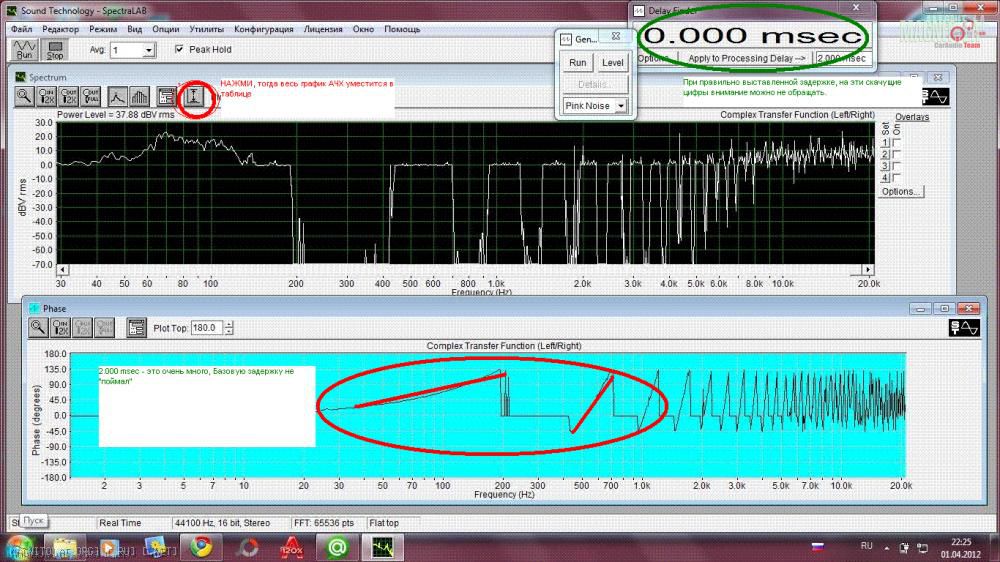The image size is (1000, 562).
Task: Click right arrow of Spectrum horizontal scrollbar
Action: 868,269
